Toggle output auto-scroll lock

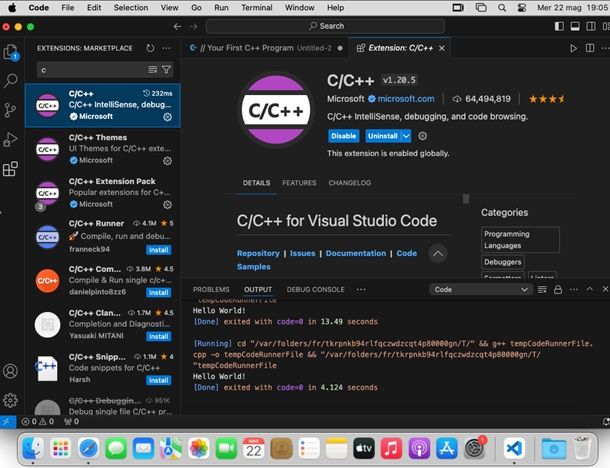[558, 289]
